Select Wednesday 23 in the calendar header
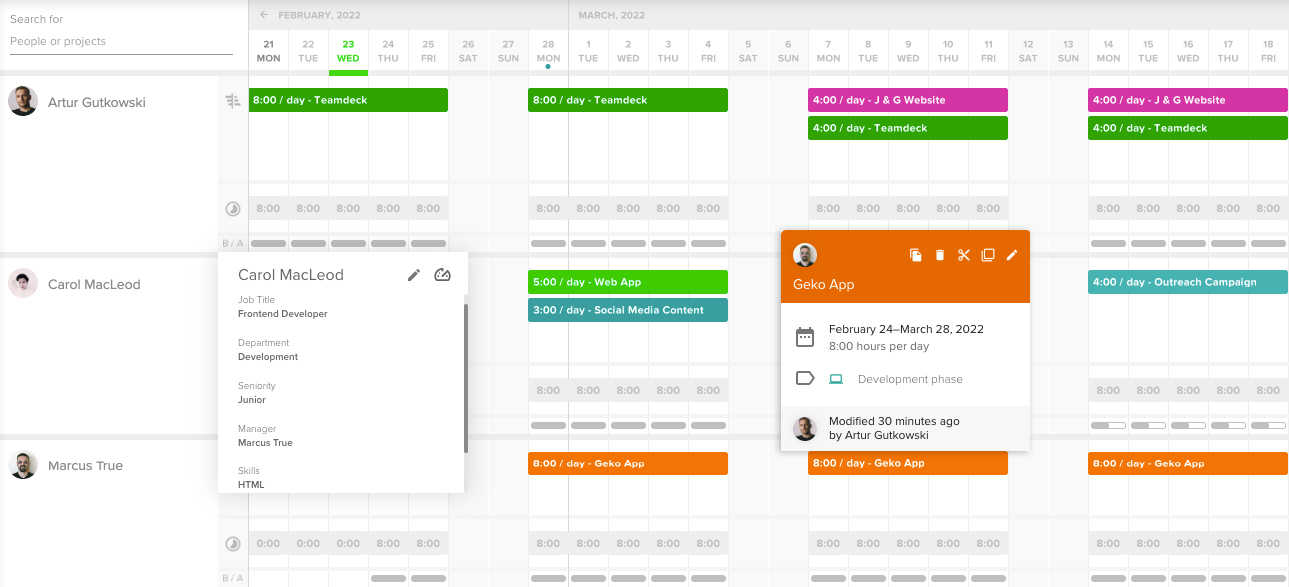Screen dimensions: 1289x587 [348, 51]
